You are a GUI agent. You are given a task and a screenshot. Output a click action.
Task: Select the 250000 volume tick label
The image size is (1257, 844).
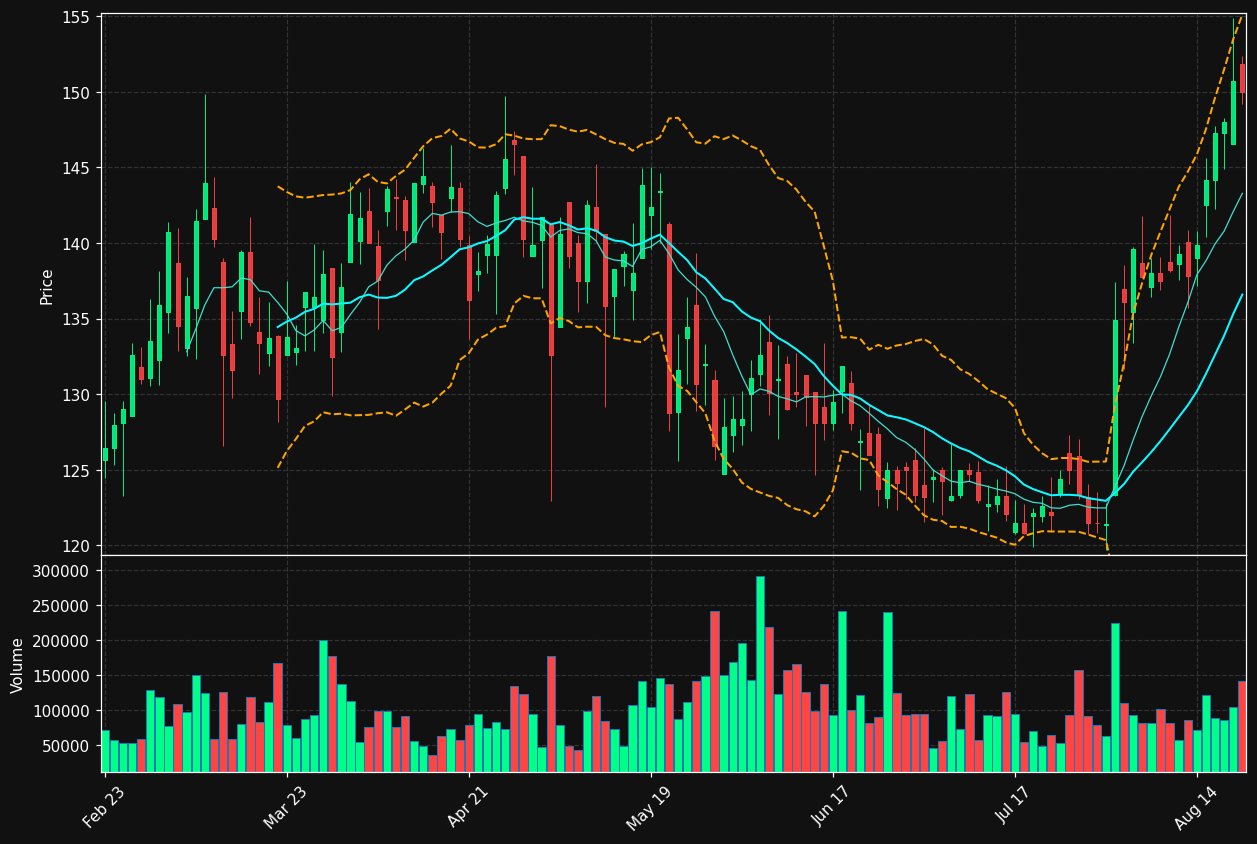(x=62, y=606)
